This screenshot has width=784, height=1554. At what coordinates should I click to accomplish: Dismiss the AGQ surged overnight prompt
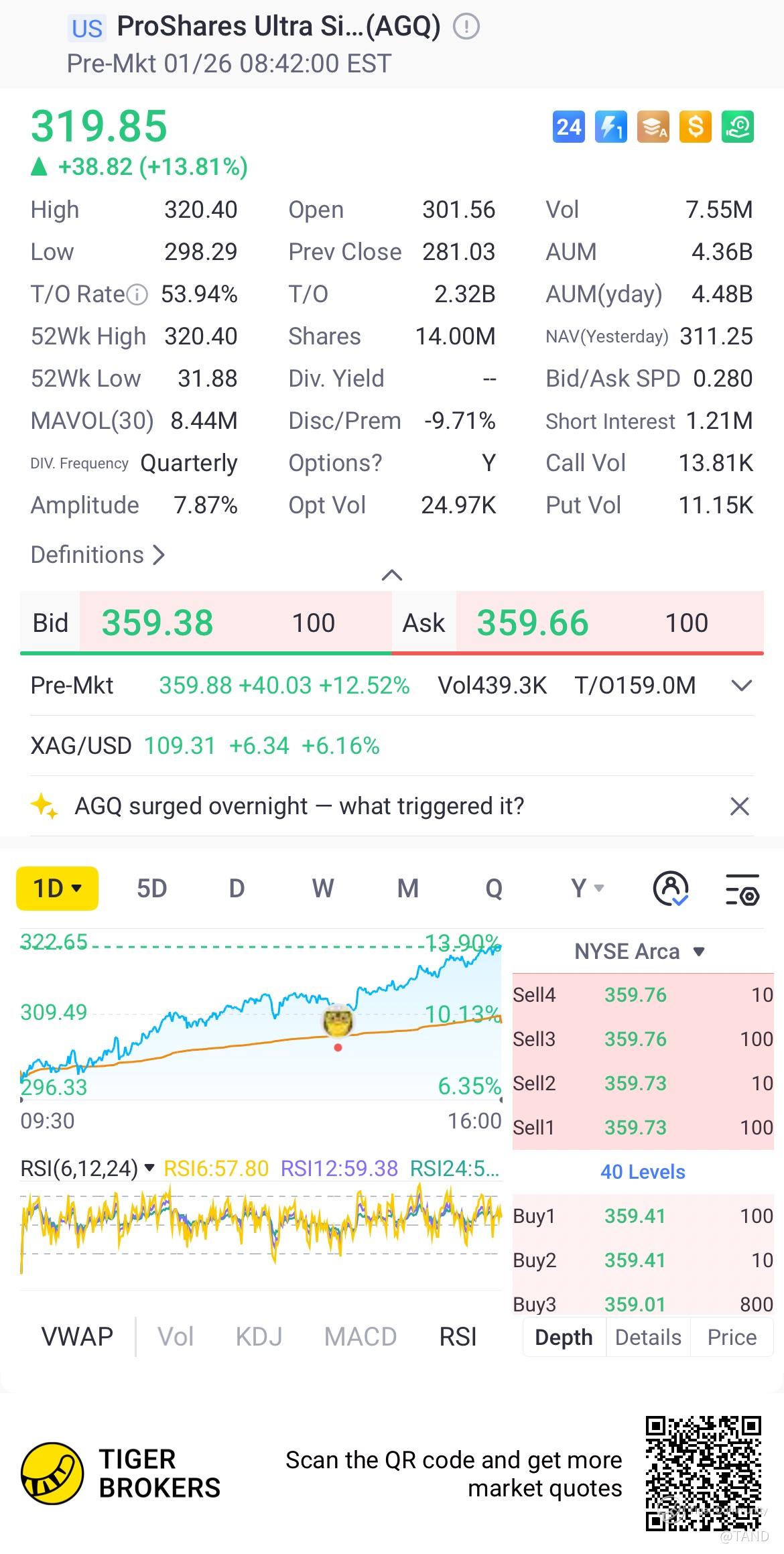pyautogui.click(x=739, y=806)
